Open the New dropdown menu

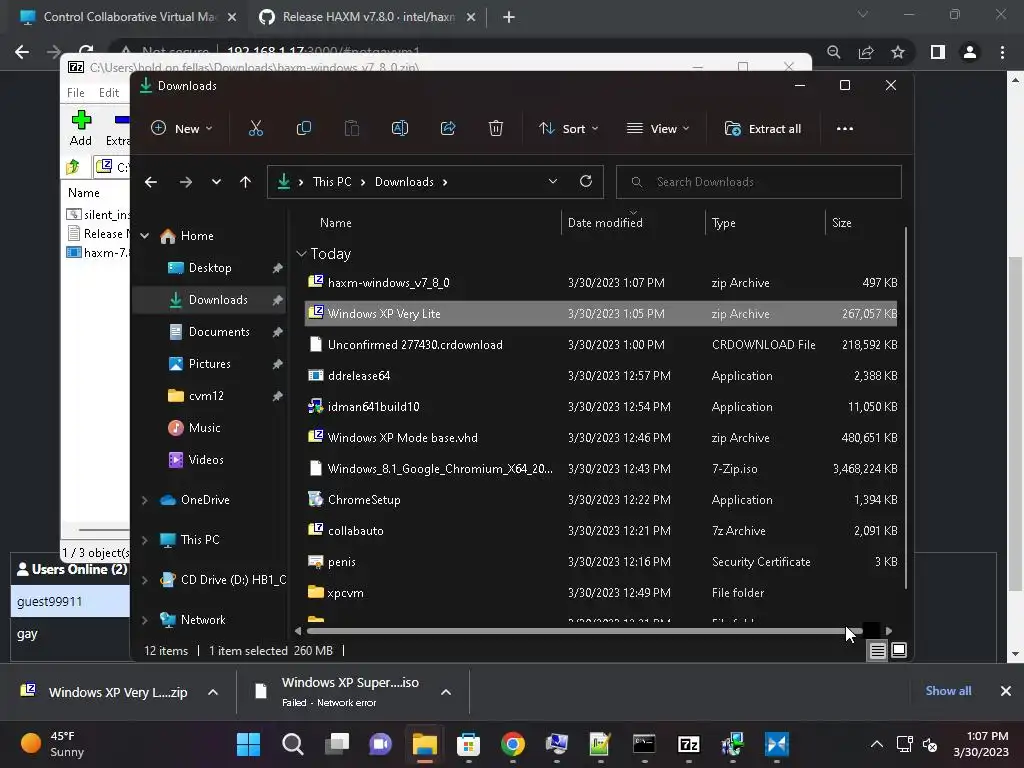[x=182, y=129]
